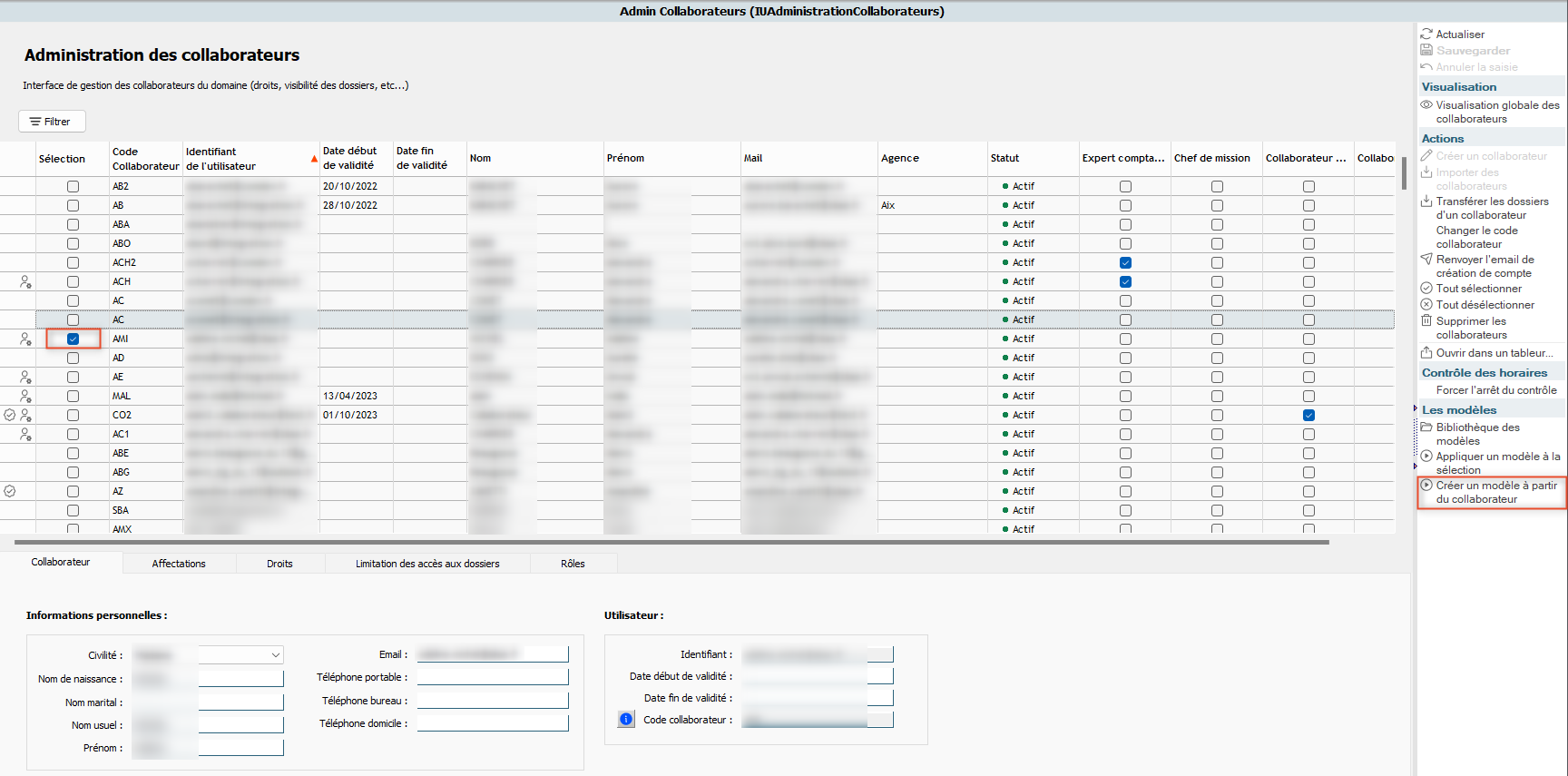Click the Date fin de validité field
1568x776 pixels.
[818, 698]
